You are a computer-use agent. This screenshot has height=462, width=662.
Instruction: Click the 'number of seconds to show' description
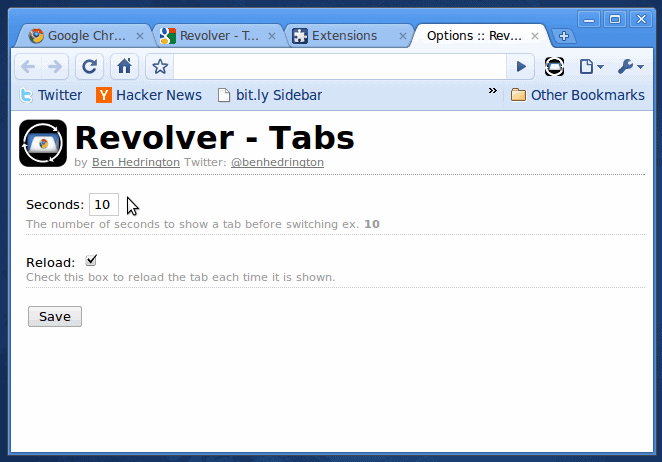[203, 224]
